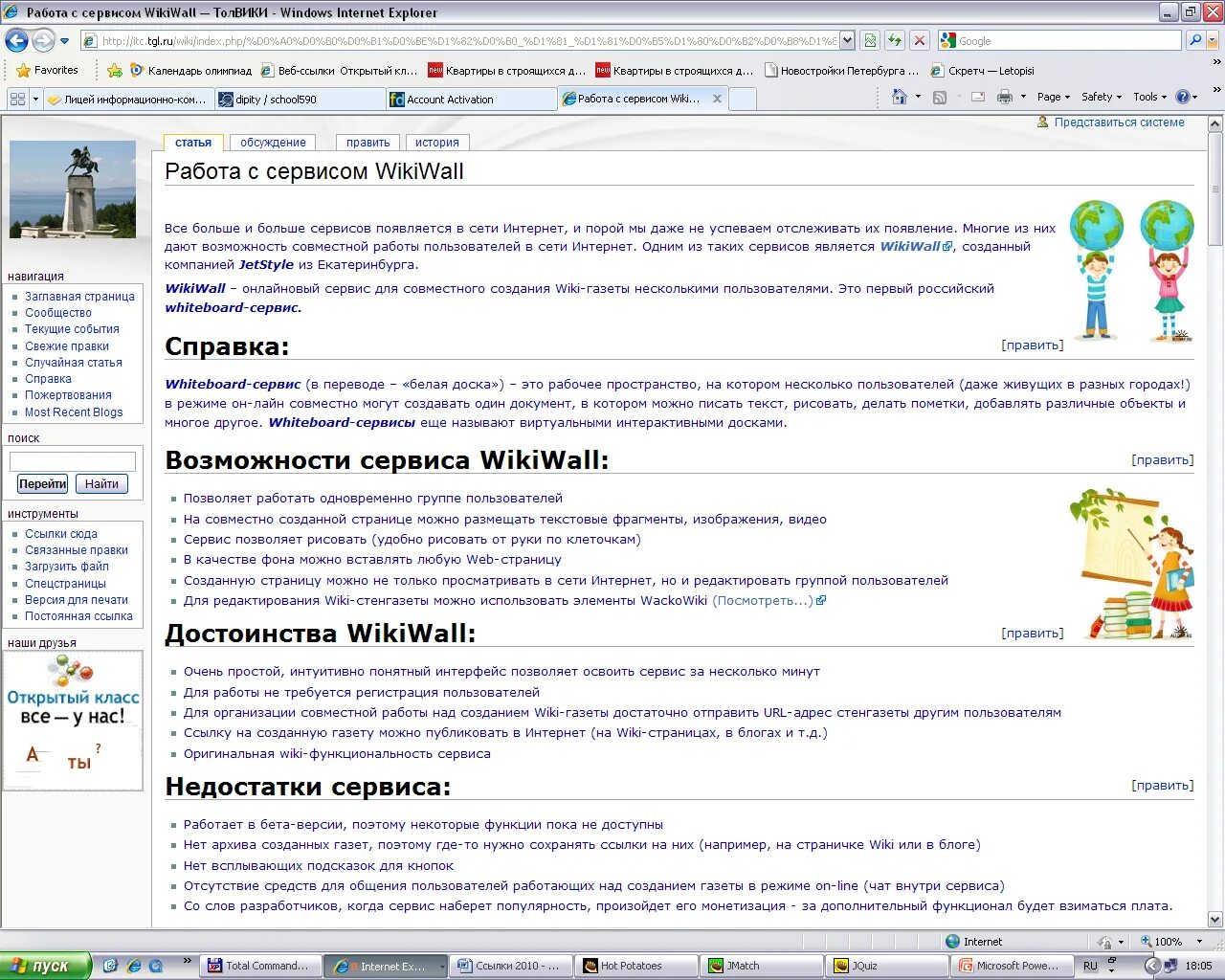Click the Help question mark icon
This screenshot has height=980, width=1225.
[x=1183, y=97]
